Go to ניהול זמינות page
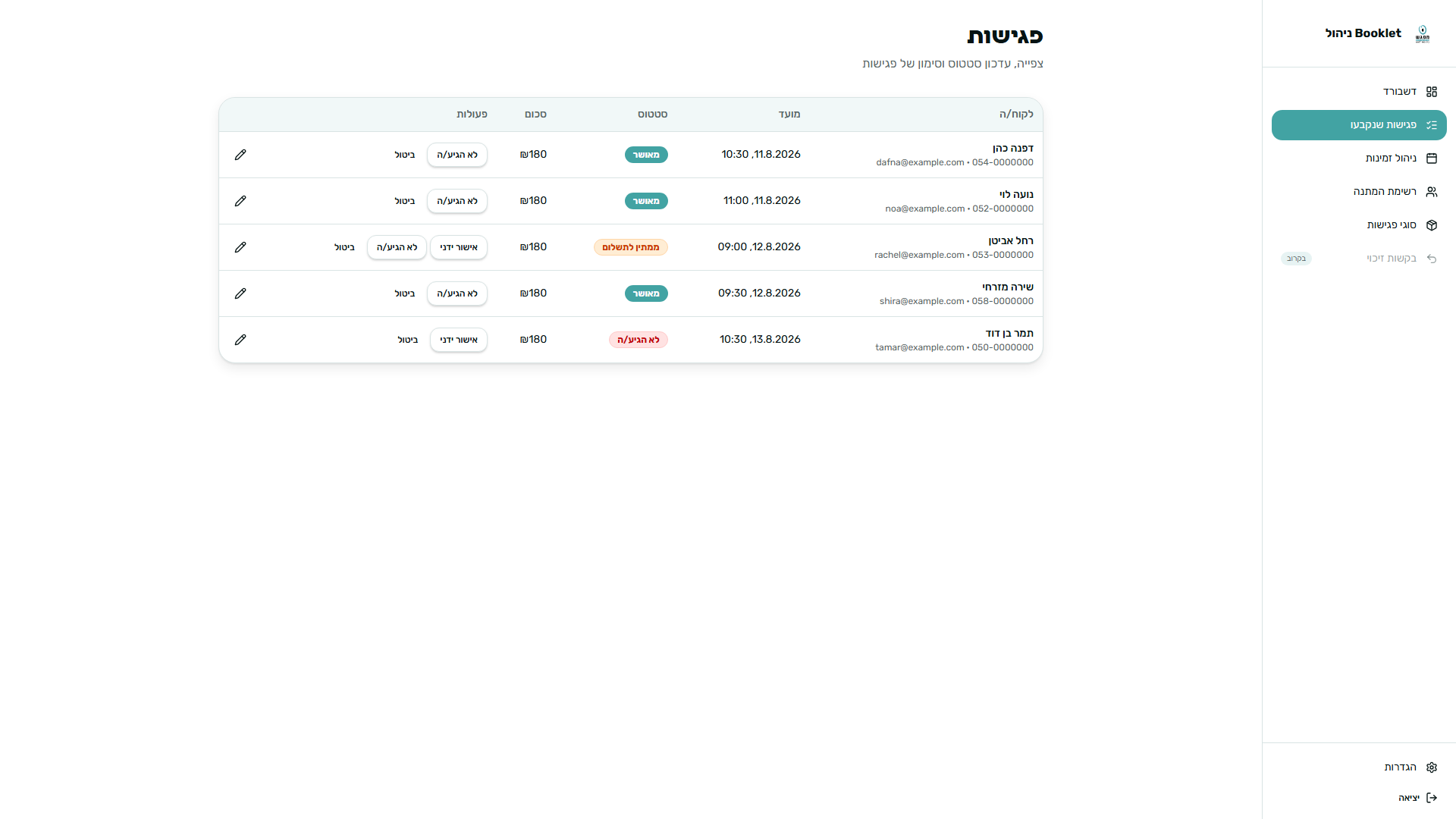 pos(1359,158)
